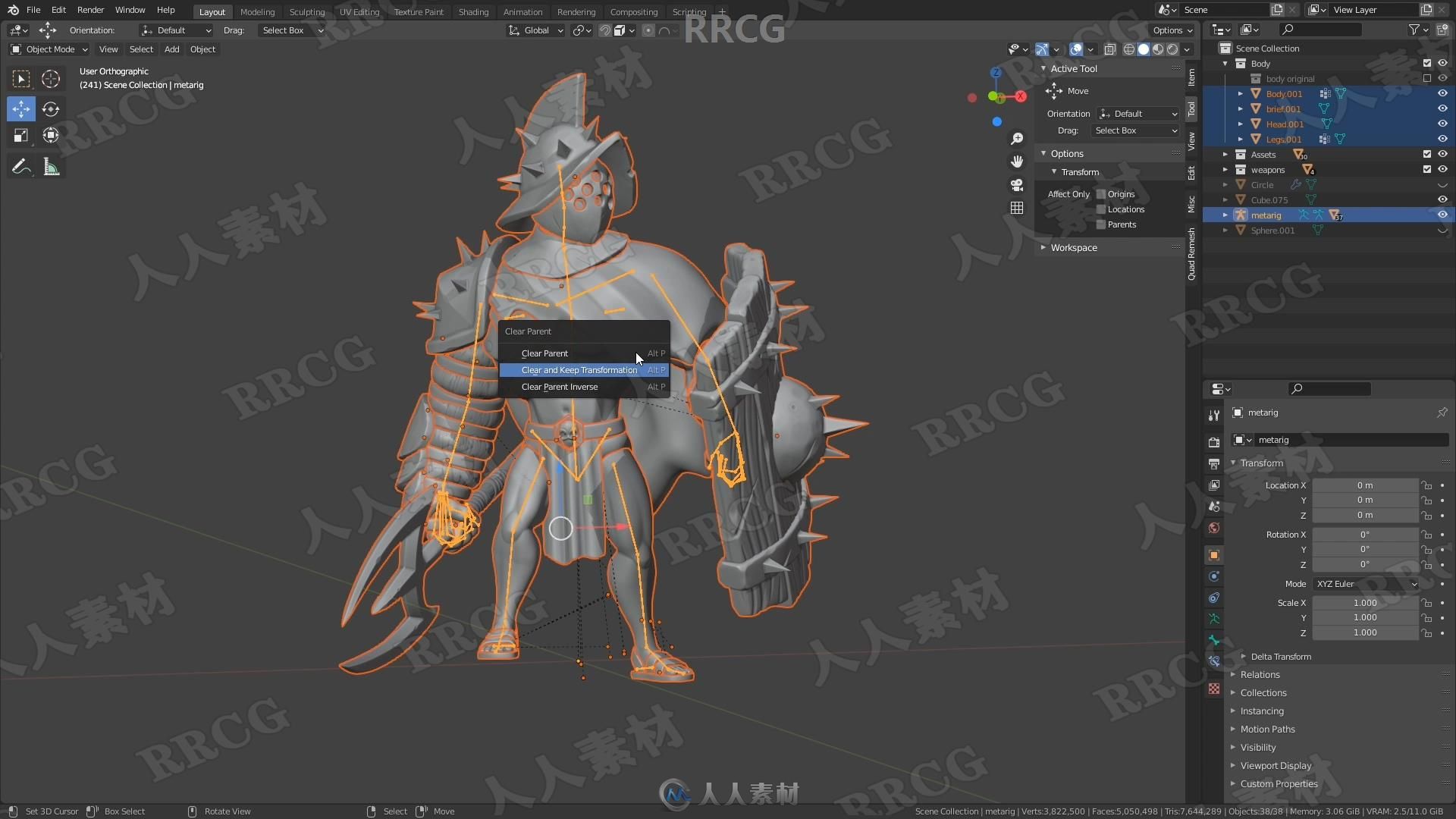
Task: Toggle visibility of Head.001 object
Action: [1443, 123]
